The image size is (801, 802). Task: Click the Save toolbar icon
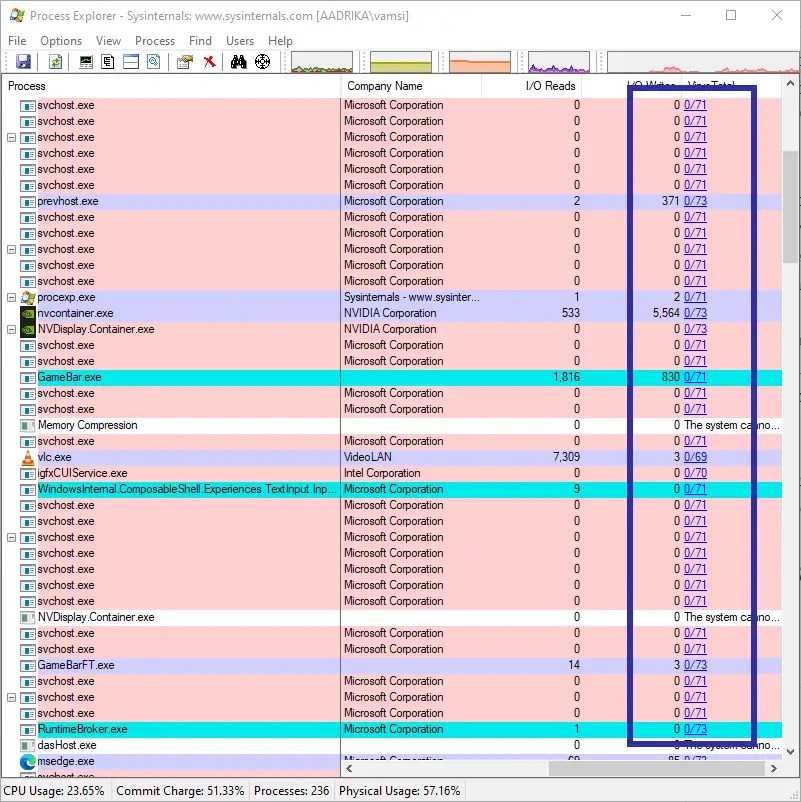tap(24, 62)
